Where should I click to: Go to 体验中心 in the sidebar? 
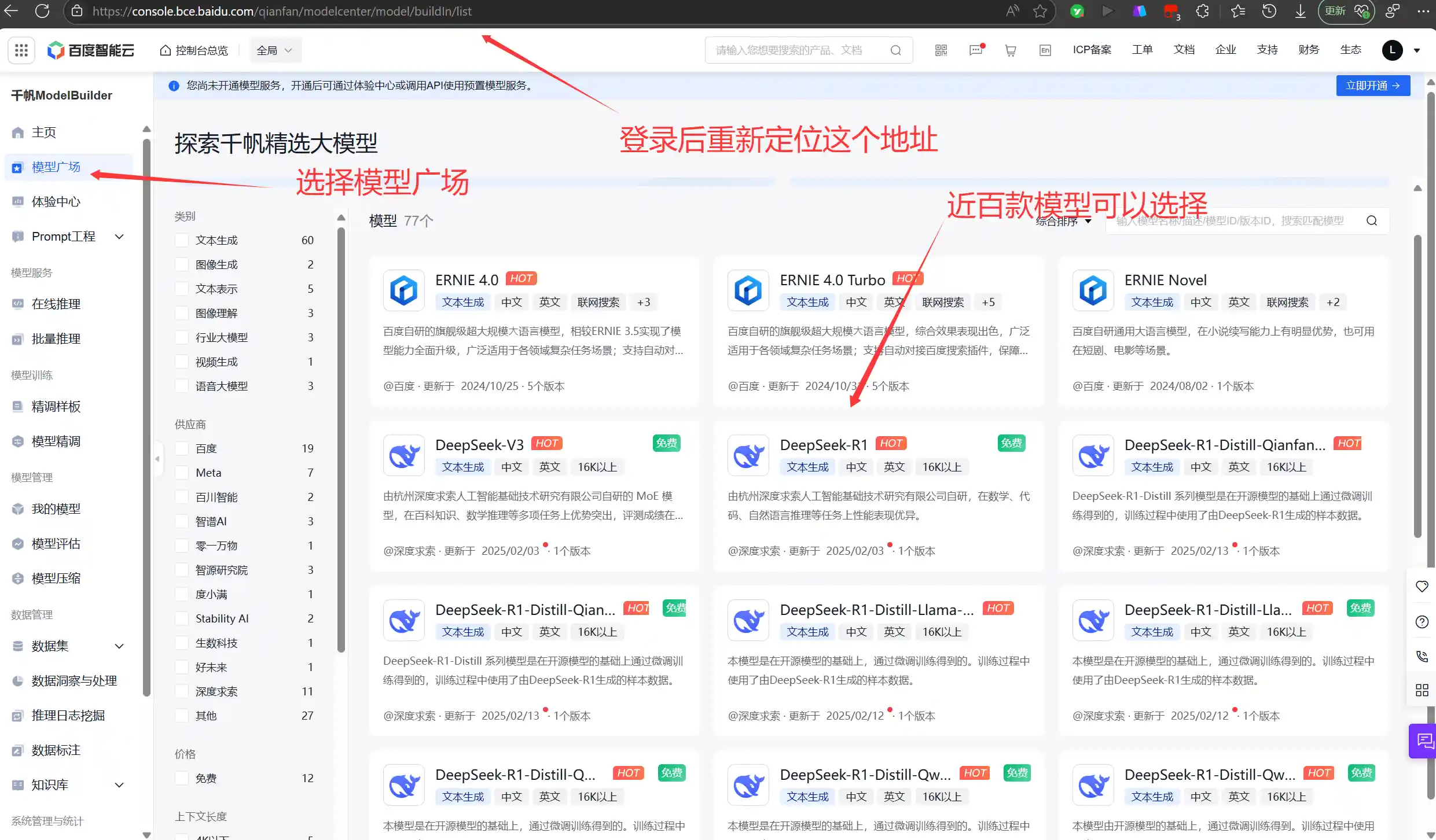click(56, 202)
